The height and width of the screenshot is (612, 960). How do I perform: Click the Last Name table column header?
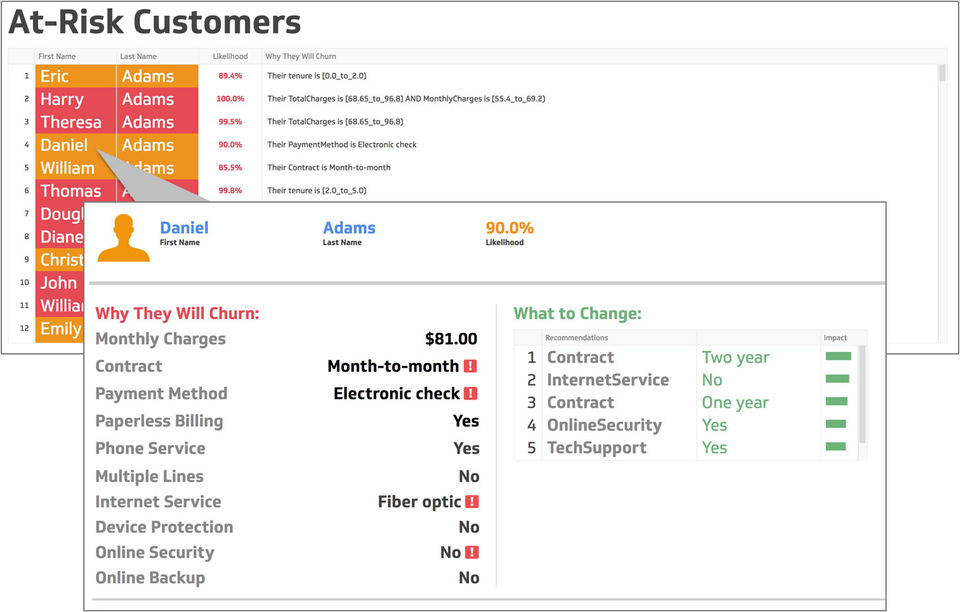[138, 56]
